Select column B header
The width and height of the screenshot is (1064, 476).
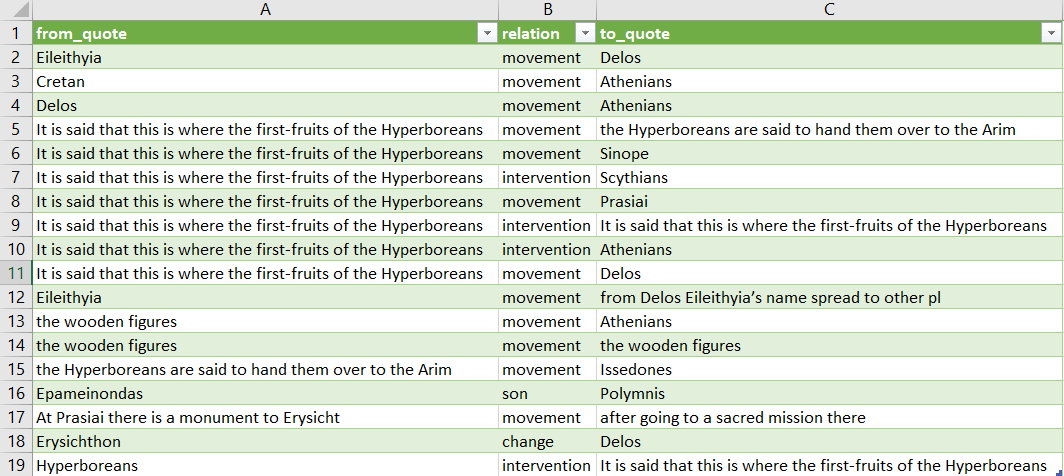547,10
